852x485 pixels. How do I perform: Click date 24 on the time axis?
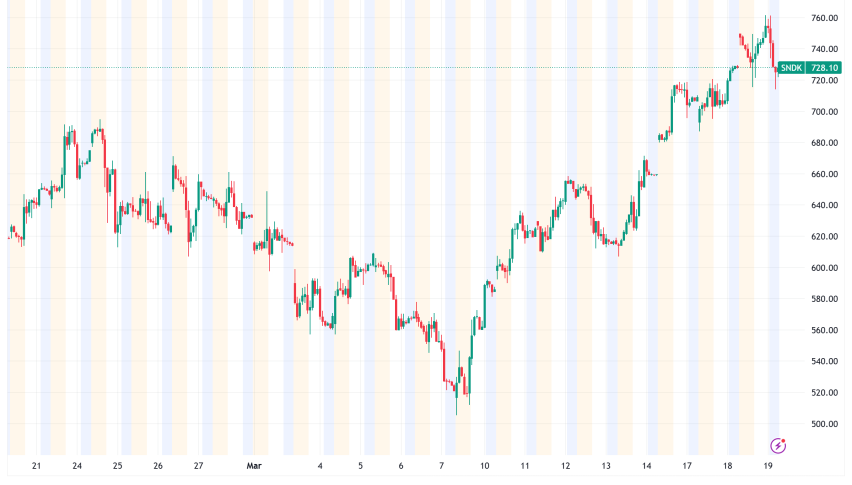pos(76,466)
